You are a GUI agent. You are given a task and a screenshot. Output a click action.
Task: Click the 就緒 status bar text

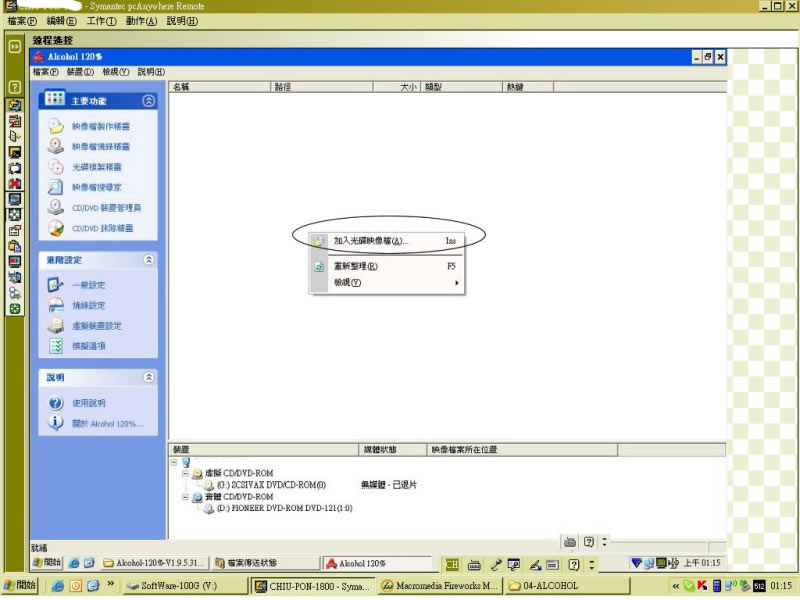(x=39, y=548)
